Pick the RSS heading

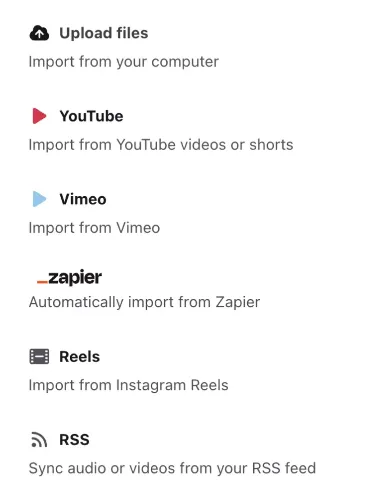pos(74,440)
